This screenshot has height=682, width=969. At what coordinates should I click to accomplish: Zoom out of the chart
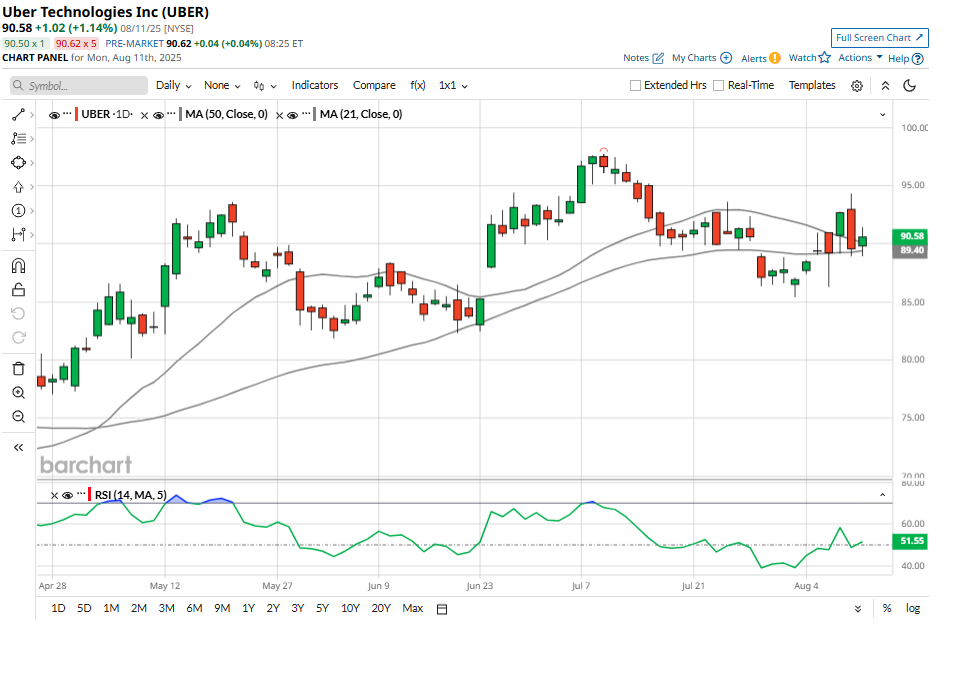19,417
